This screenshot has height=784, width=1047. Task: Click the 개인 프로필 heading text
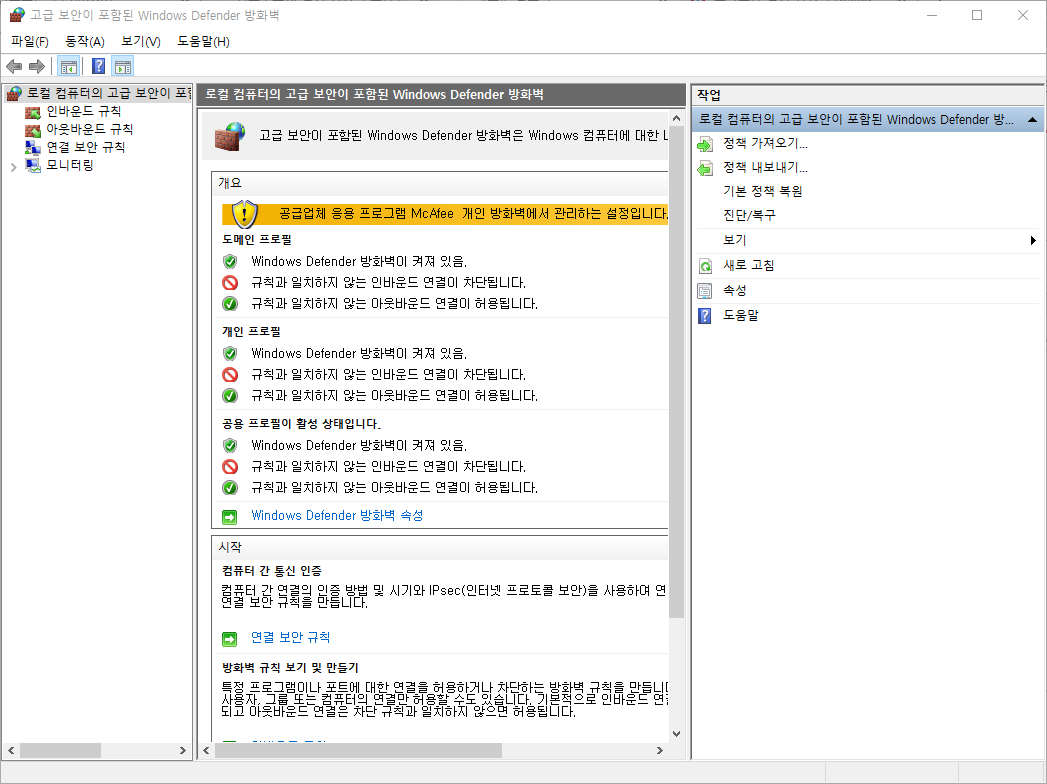click(251, 331)
